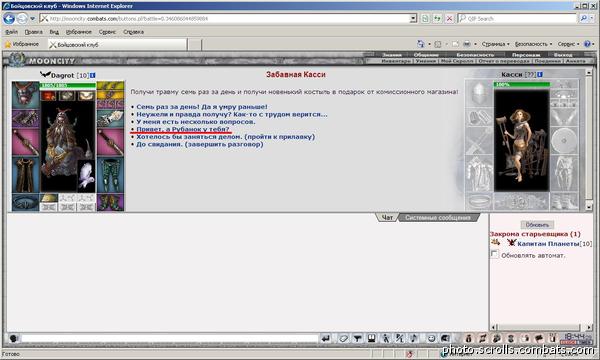Click the send message arrow icon

click(326, 338)
